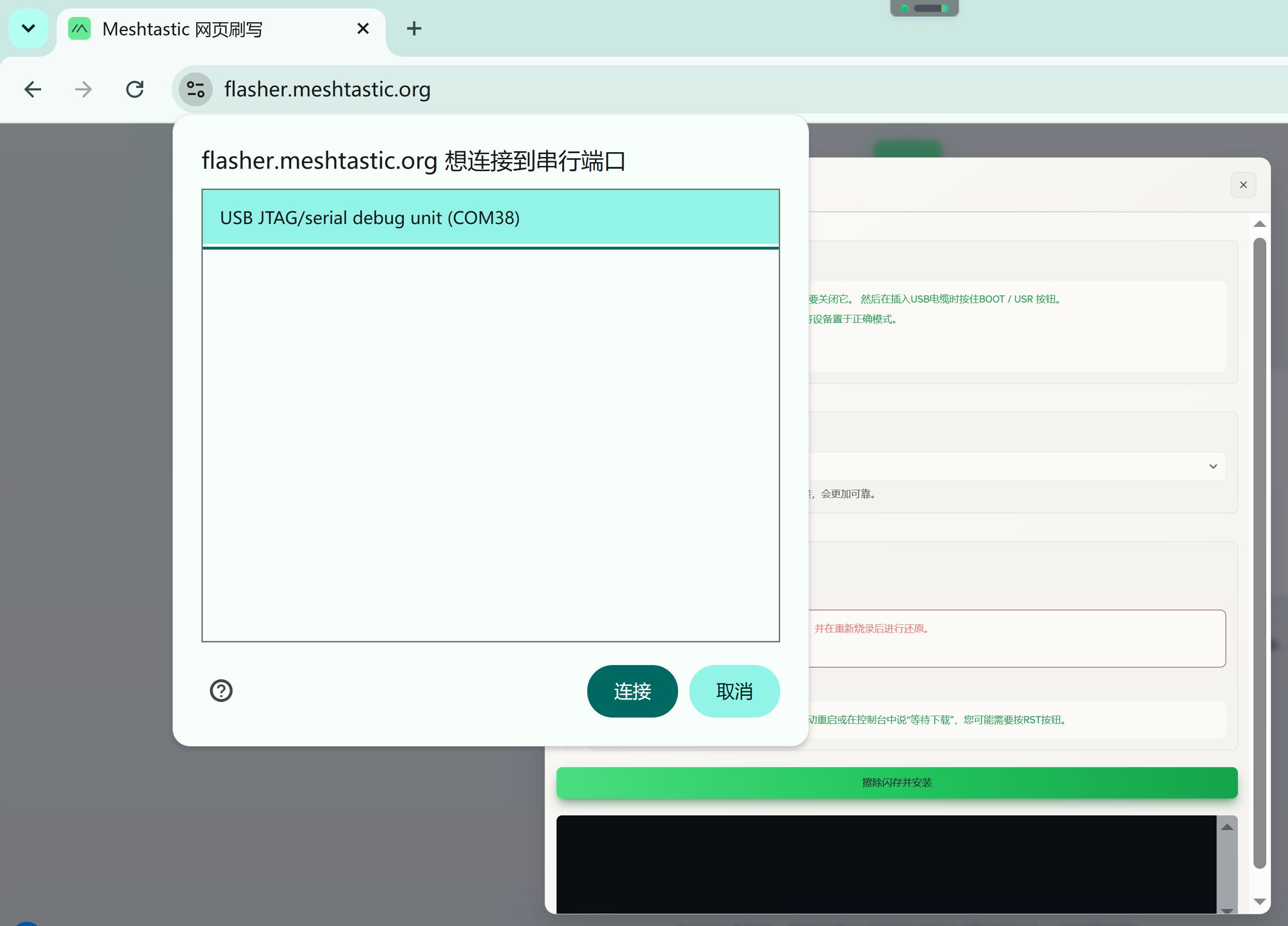Click the 擦除闪存并安装 button
1288x926 pixels.
point(896,782)
